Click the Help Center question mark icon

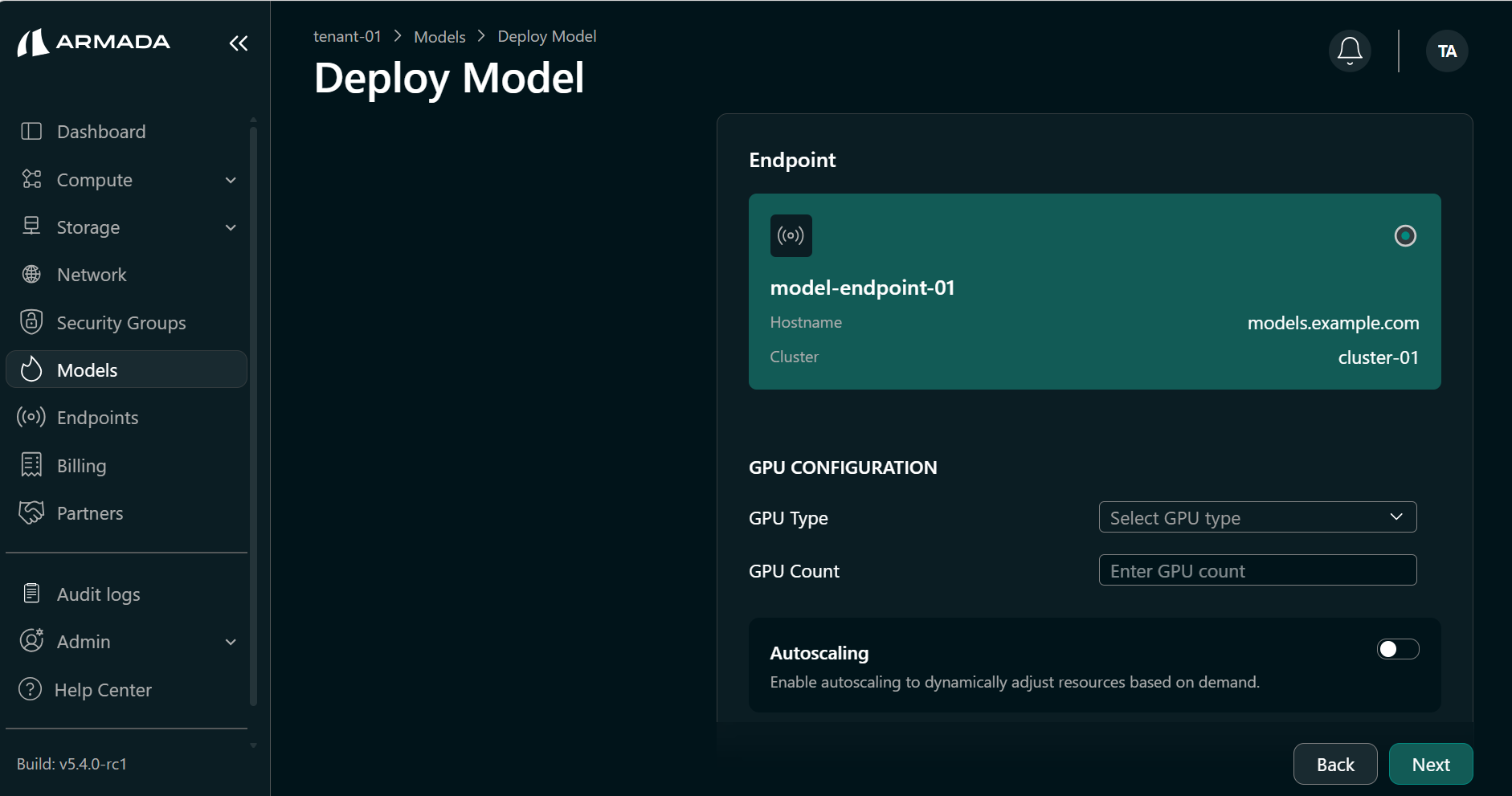[30, 689]
